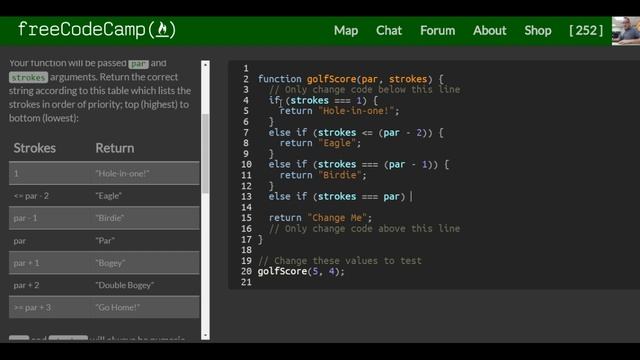Click the instructions scrollbar up arrow
This screenshot has width=640, height=360.
[x=205, y=65]
